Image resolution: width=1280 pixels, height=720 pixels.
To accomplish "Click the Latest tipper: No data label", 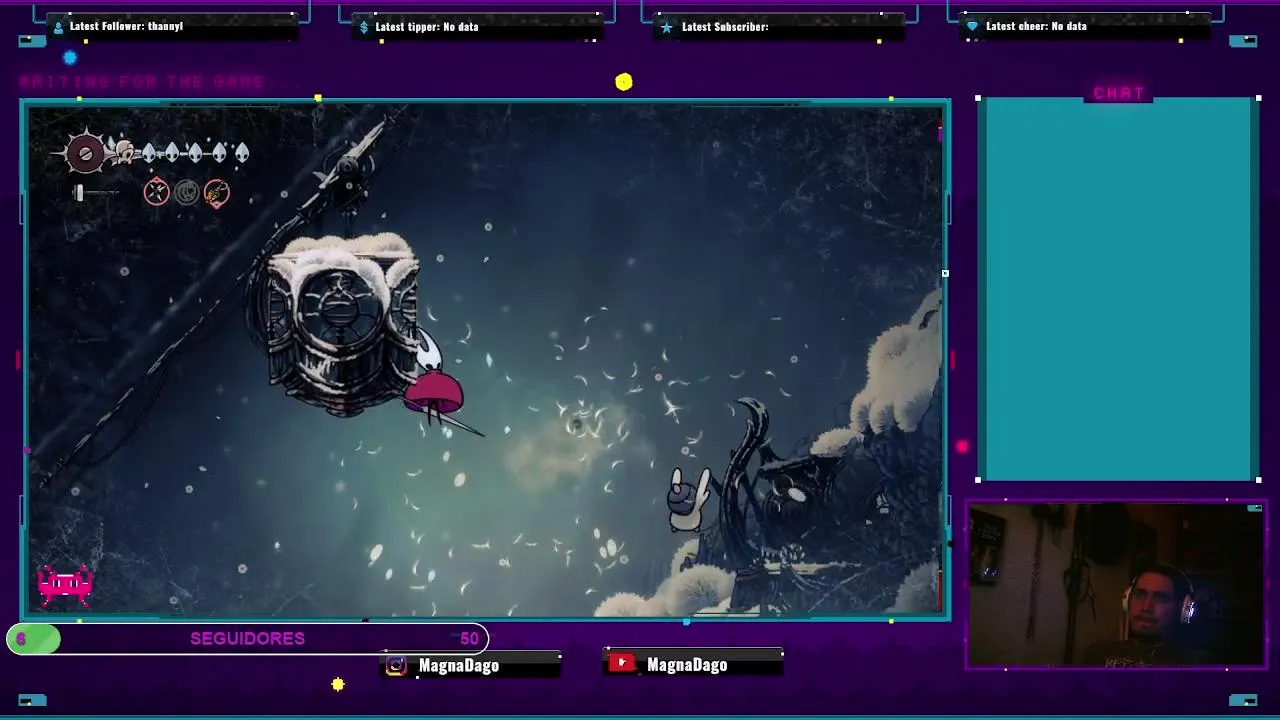I will pos(427,27).
